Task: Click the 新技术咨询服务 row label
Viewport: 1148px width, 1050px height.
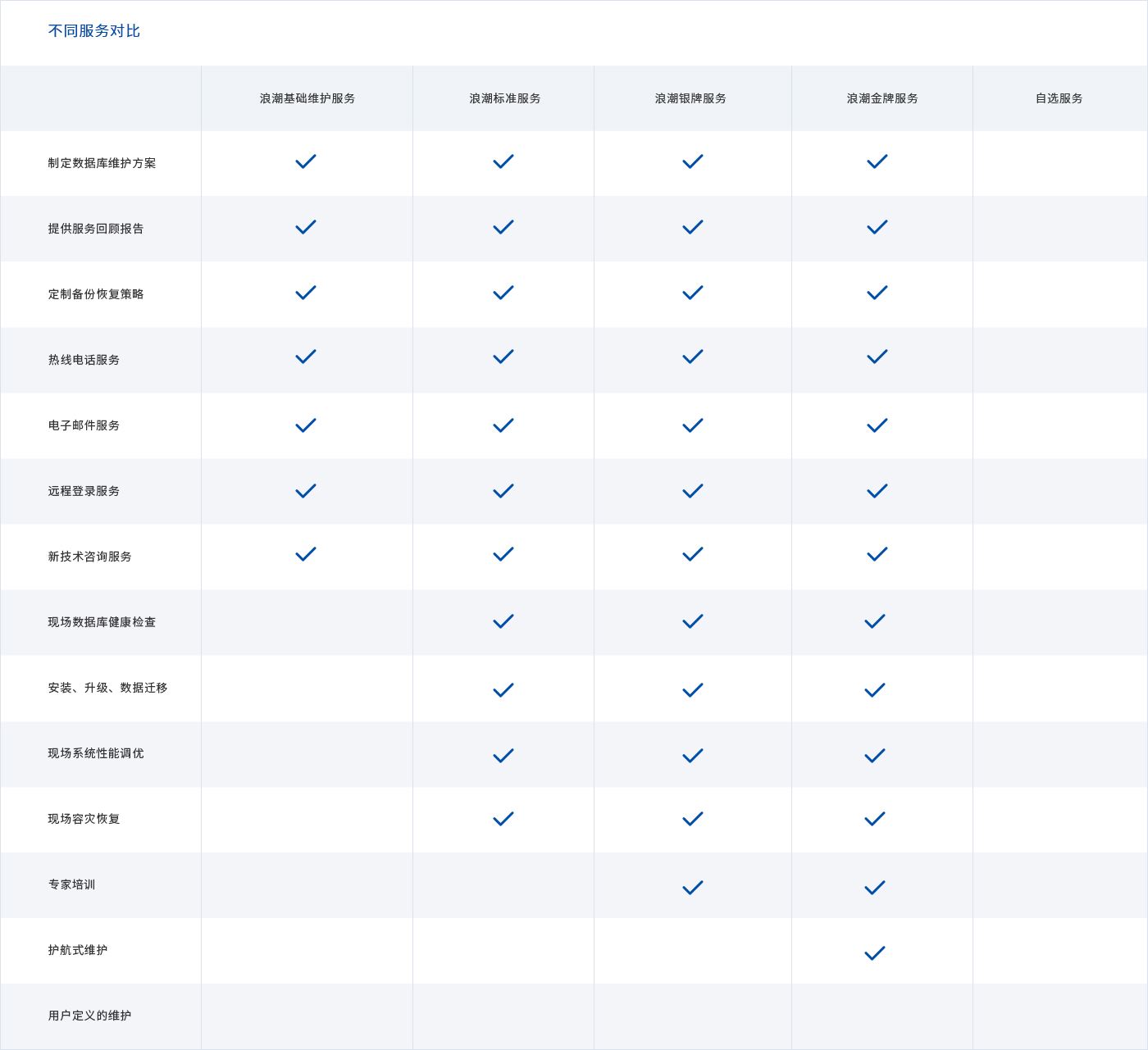Action: [90, 557]
